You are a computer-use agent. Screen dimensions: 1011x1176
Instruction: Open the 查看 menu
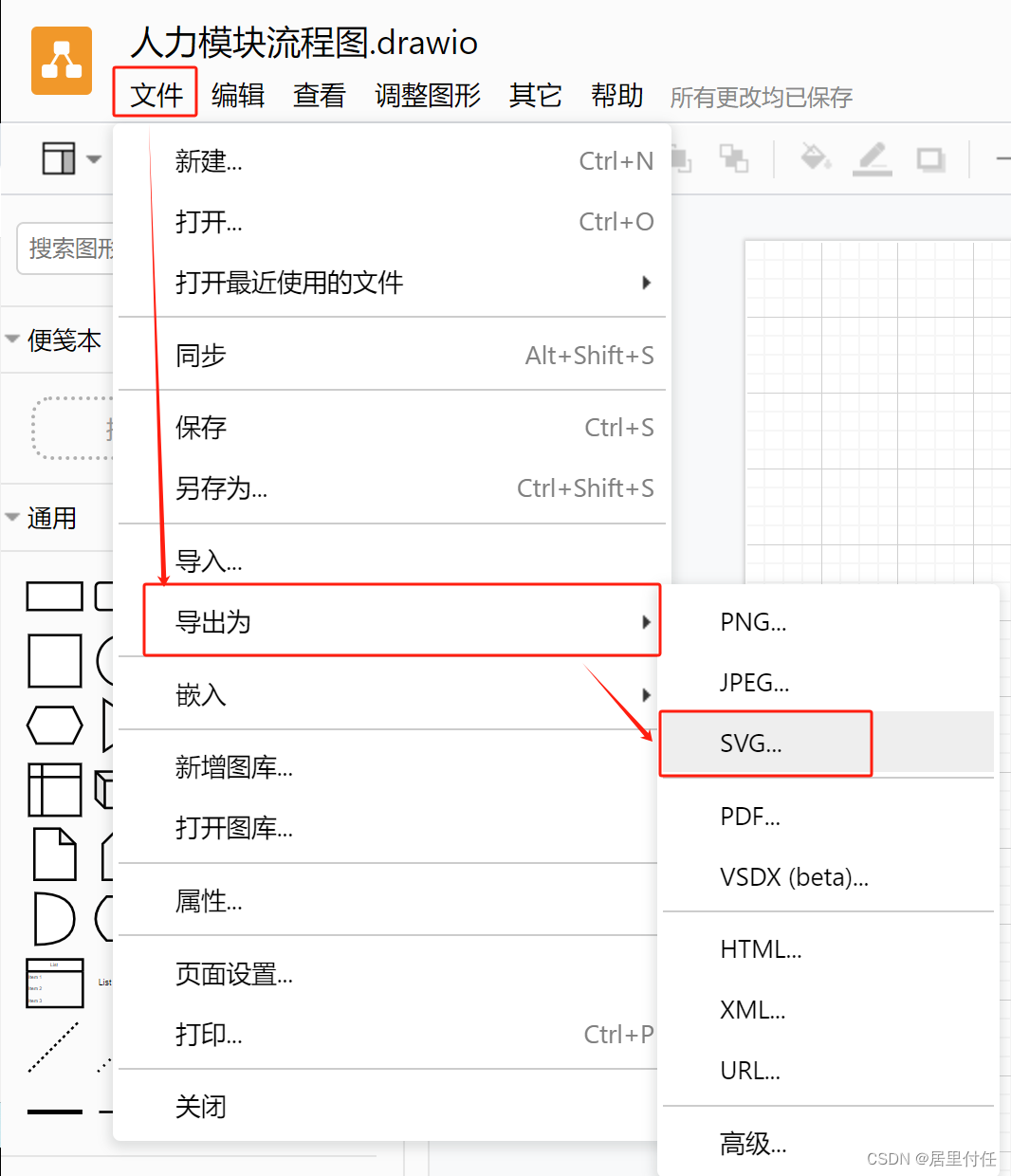tap(320, 95)
